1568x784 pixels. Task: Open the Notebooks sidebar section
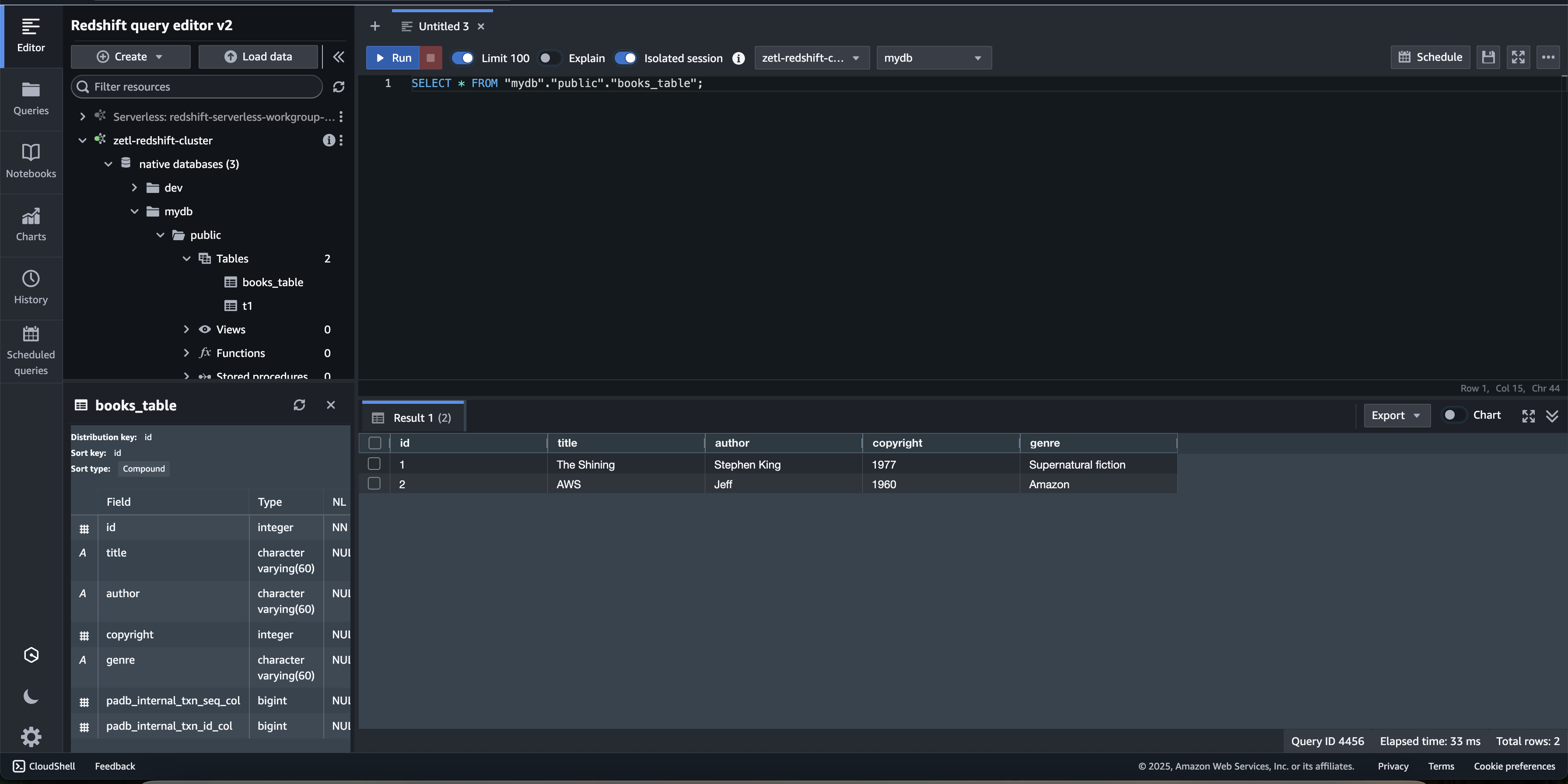click(x=31, y=160)
